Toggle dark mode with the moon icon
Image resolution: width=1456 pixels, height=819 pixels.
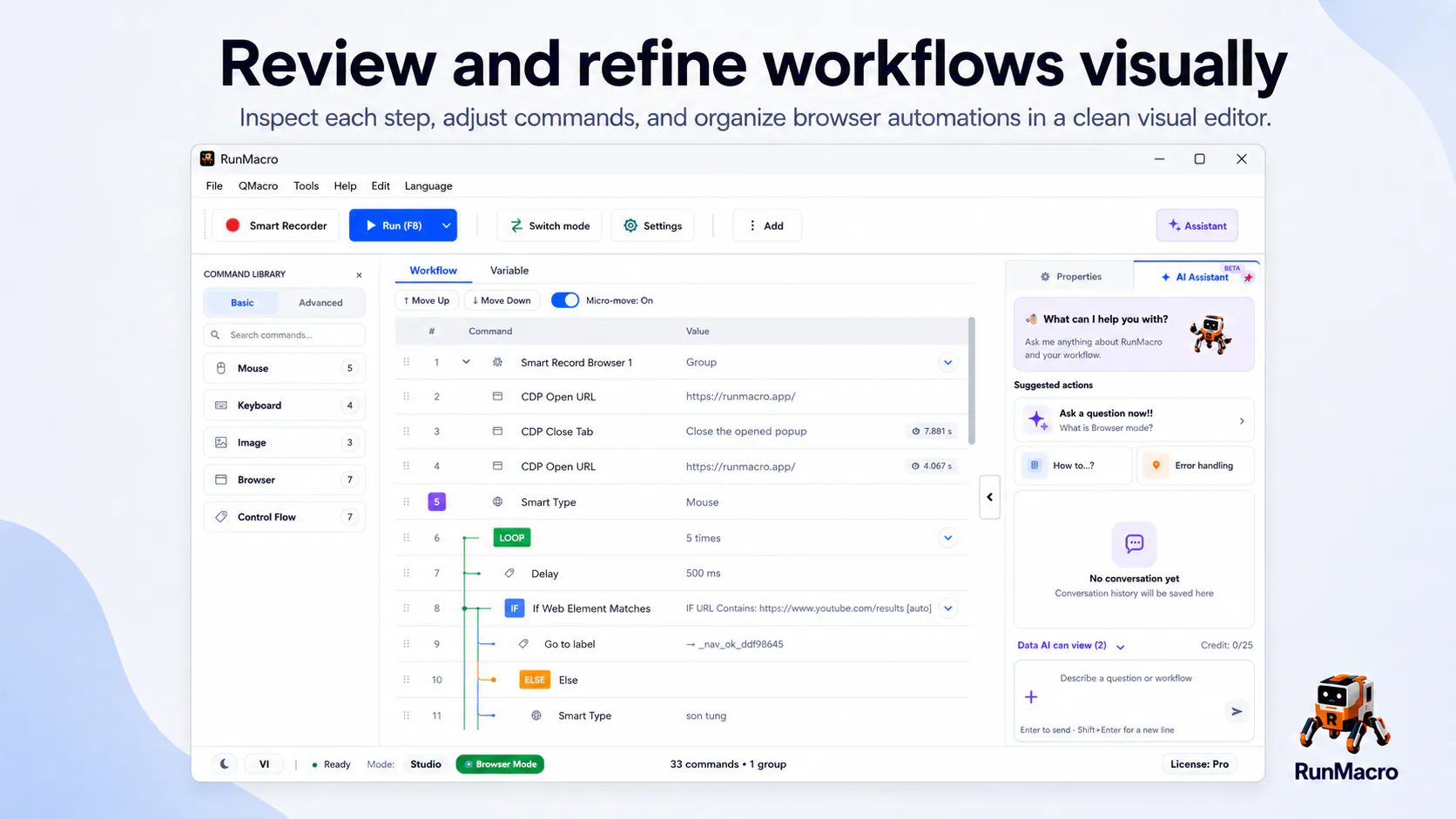[225, 764]
